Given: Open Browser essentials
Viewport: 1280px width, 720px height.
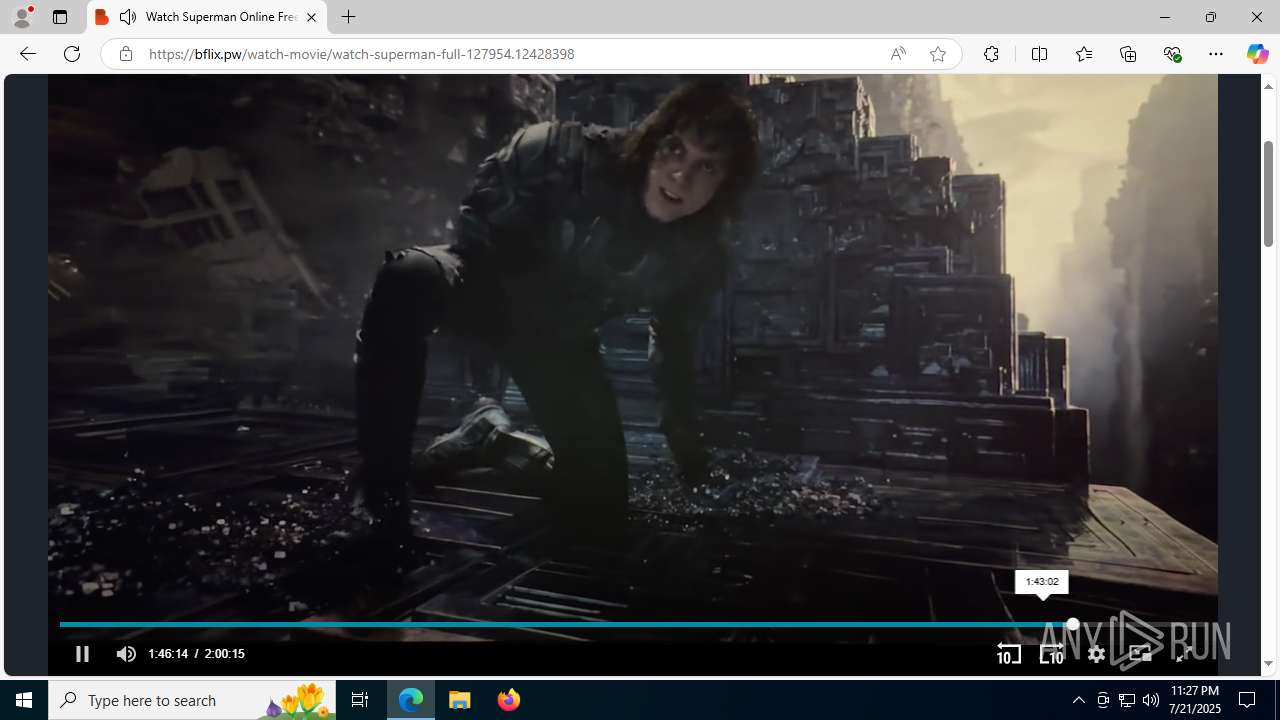Looking at the screenshot, I should 1172,54.
